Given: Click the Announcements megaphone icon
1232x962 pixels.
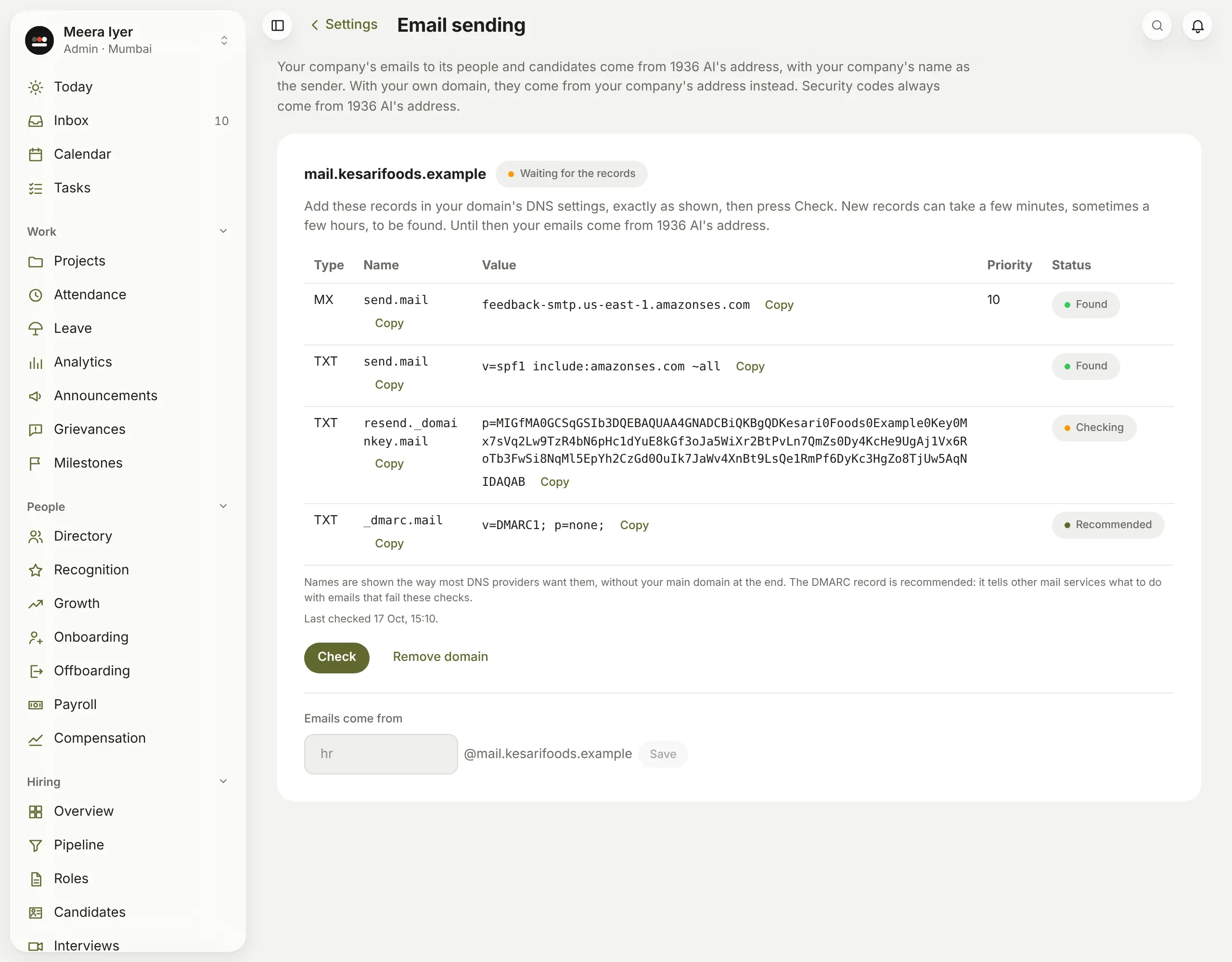Looking at the screenshot, I should coord(36,396).
